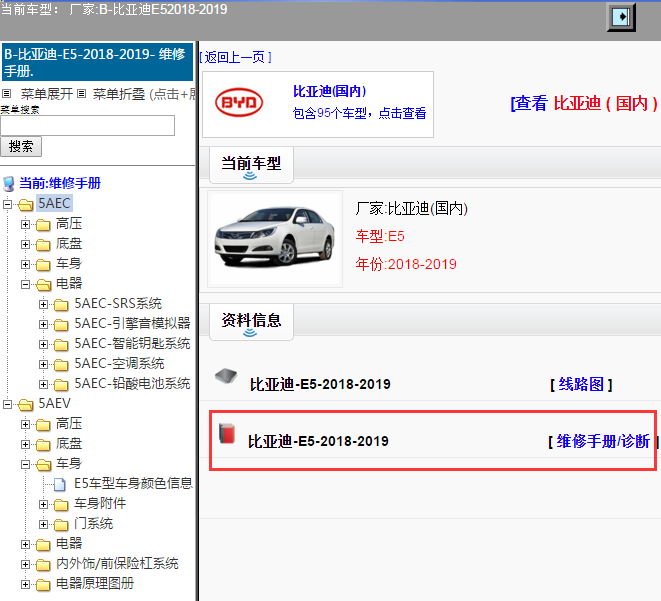Click the red book icon beside 维修手册 row

tap(227, 433)
